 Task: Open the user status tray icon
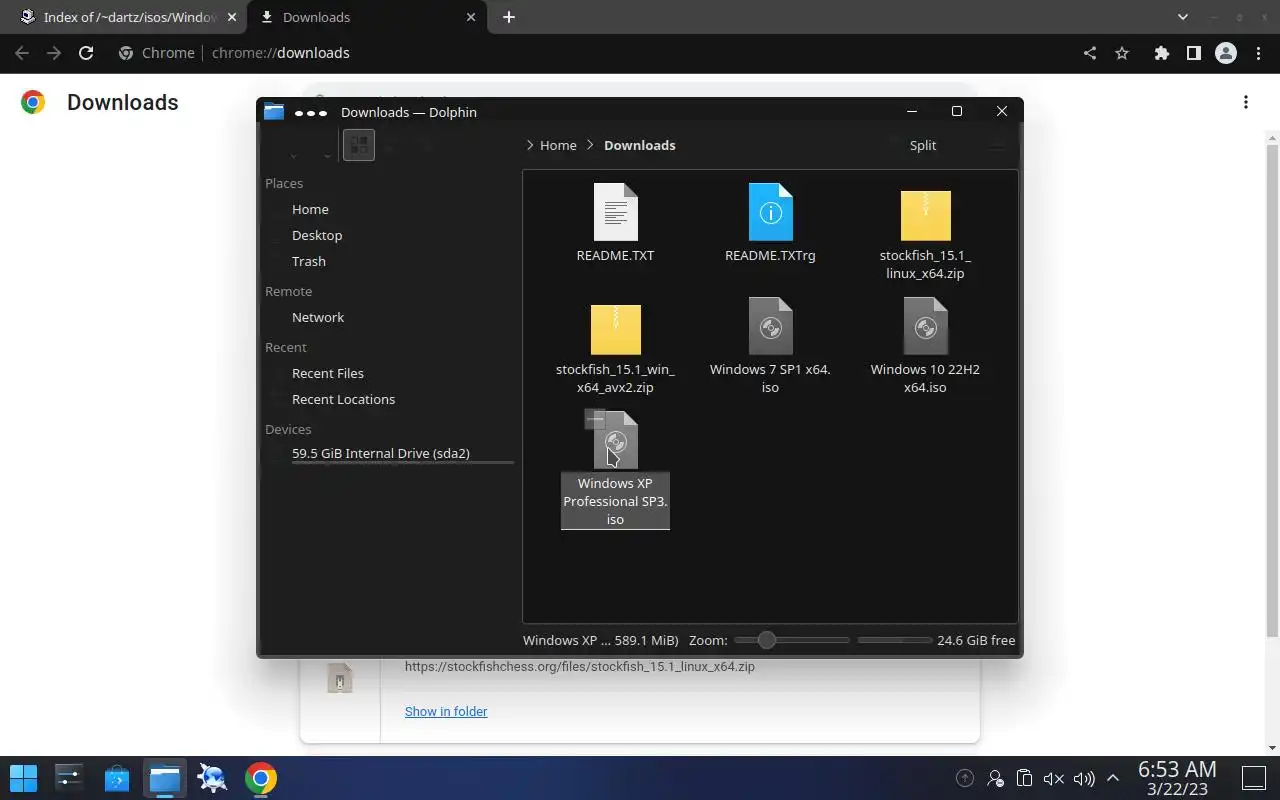(x=995, y=778)
